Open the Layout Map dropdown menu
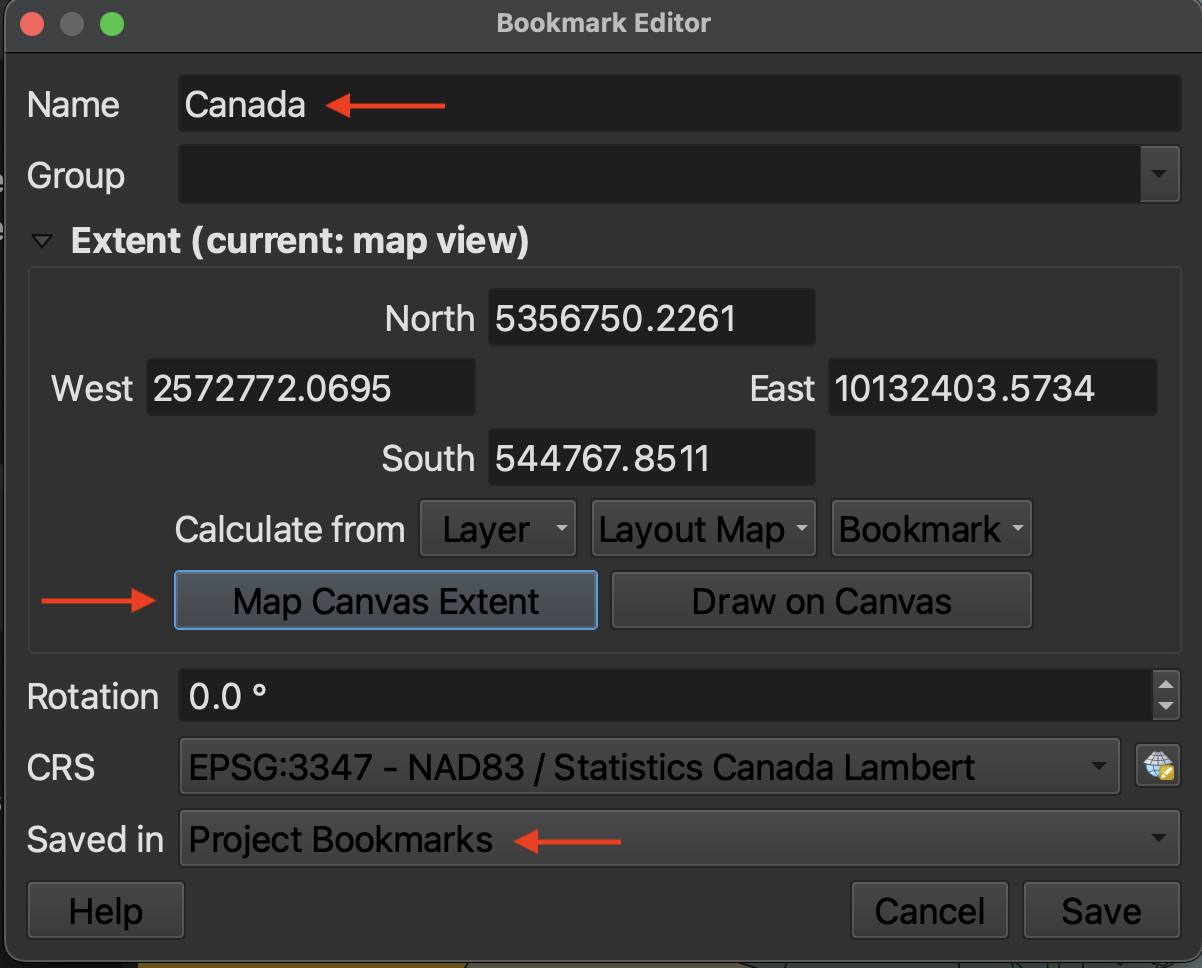This screenshot has height=968, width=1202. click(x=704, y=530)
